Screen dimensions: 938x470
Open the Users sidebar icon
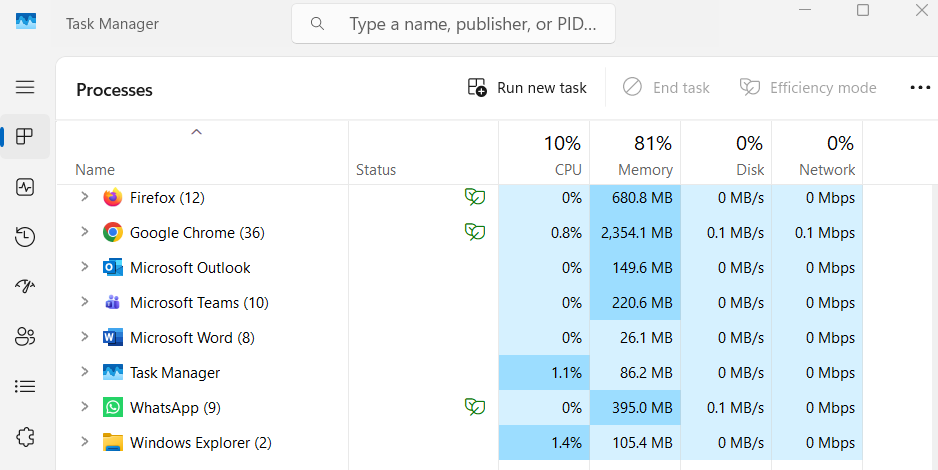pyautogui.click(x=25, y=337)
